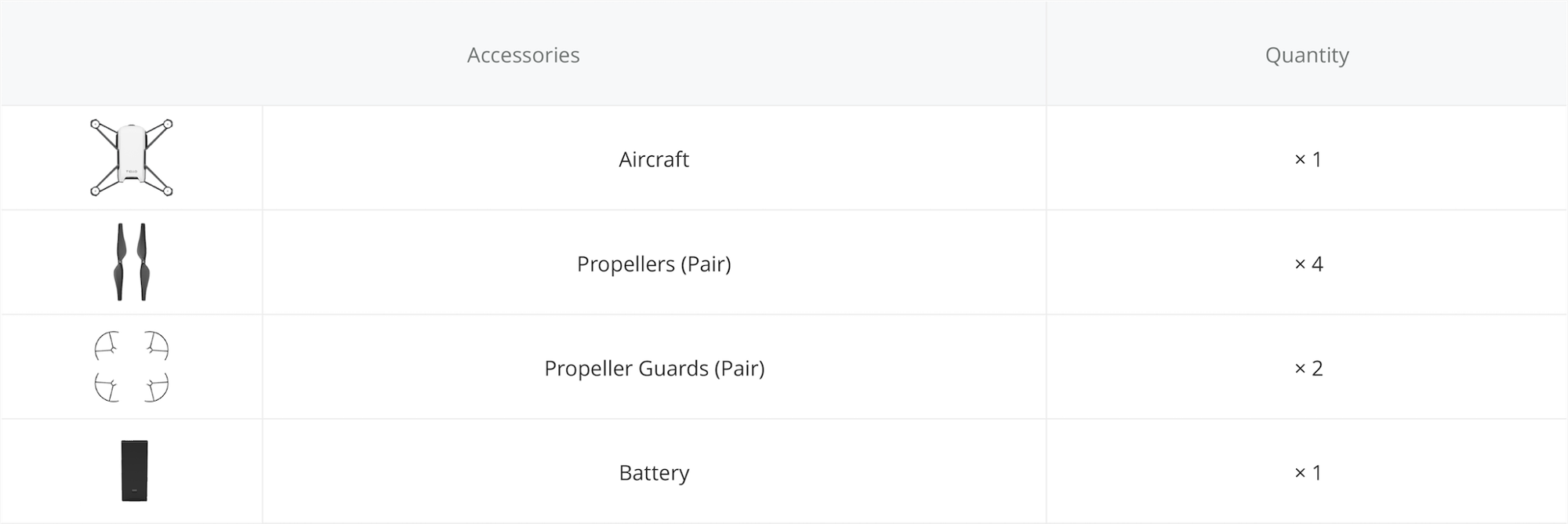Click the aircraft's white body image

click(x=132, y=153)
